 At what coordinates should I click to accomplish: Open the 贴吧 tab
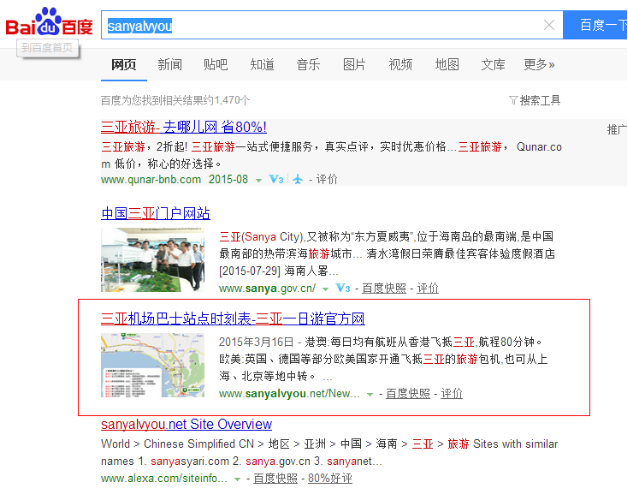point(216,65)
